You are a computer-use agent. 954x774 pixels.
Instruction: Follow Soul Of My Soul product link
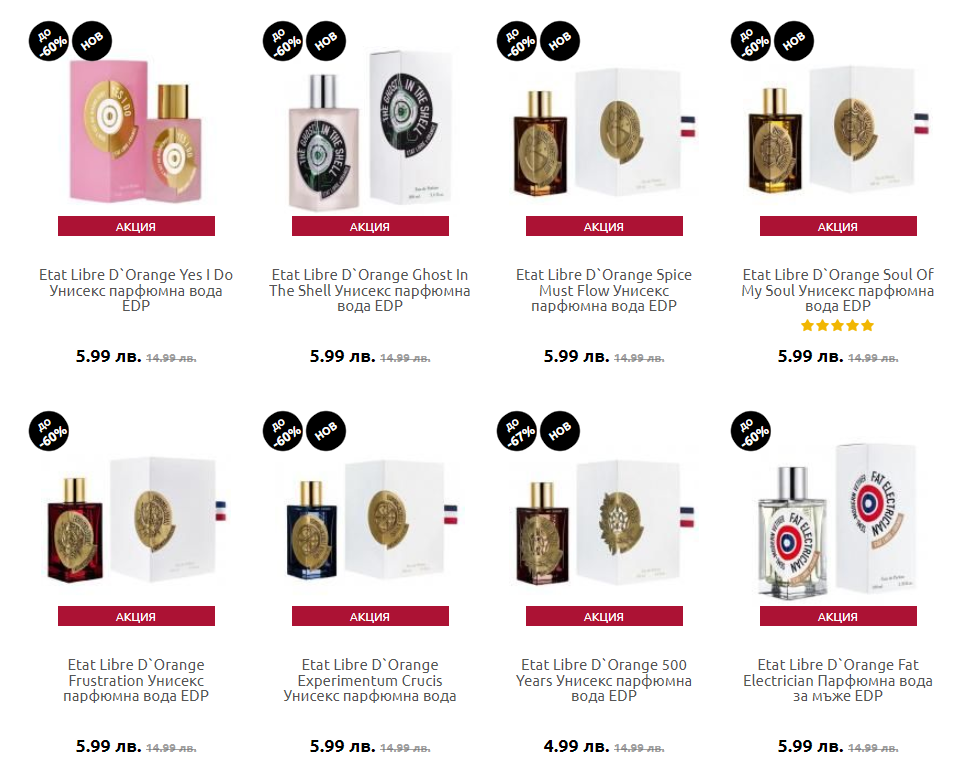pyautogui.click(x=838, y=290)
